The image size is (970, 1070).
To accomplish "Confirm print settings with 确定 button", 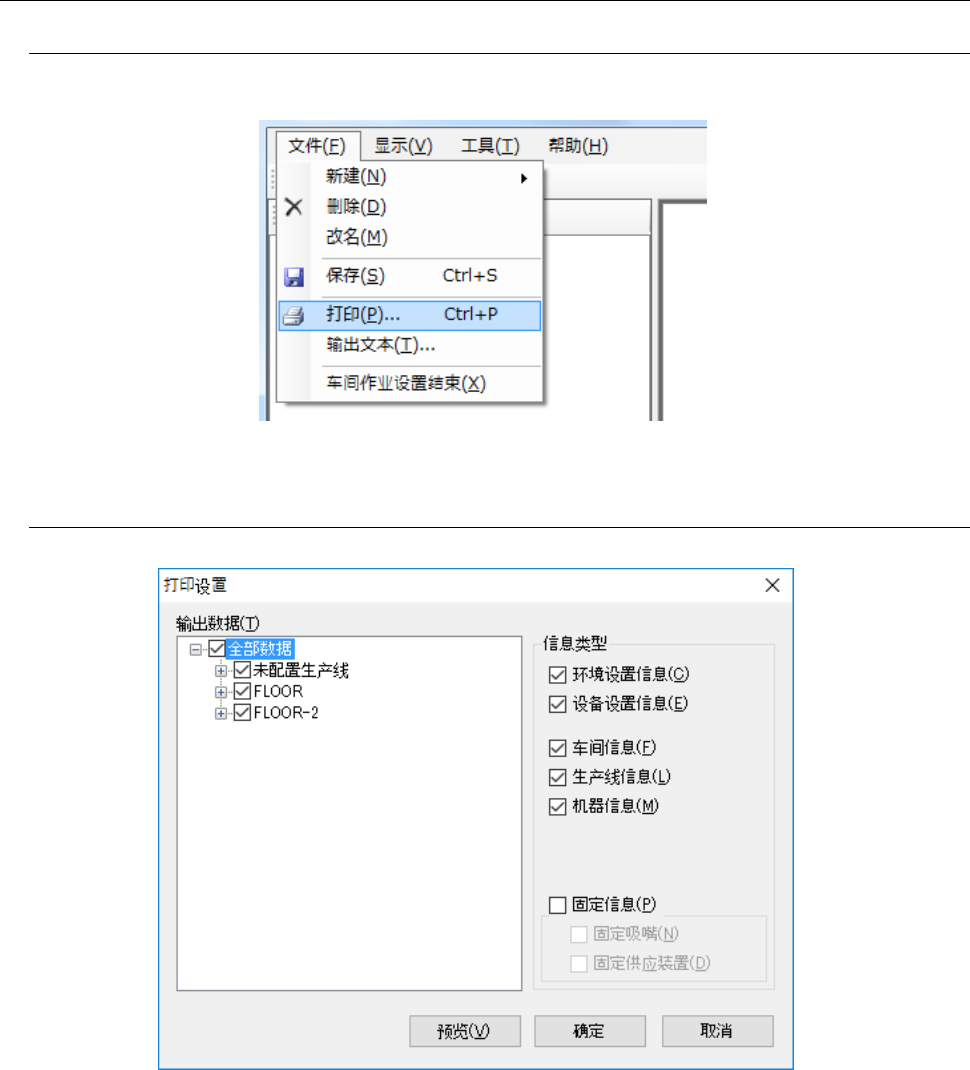I will coord(590,1030).
